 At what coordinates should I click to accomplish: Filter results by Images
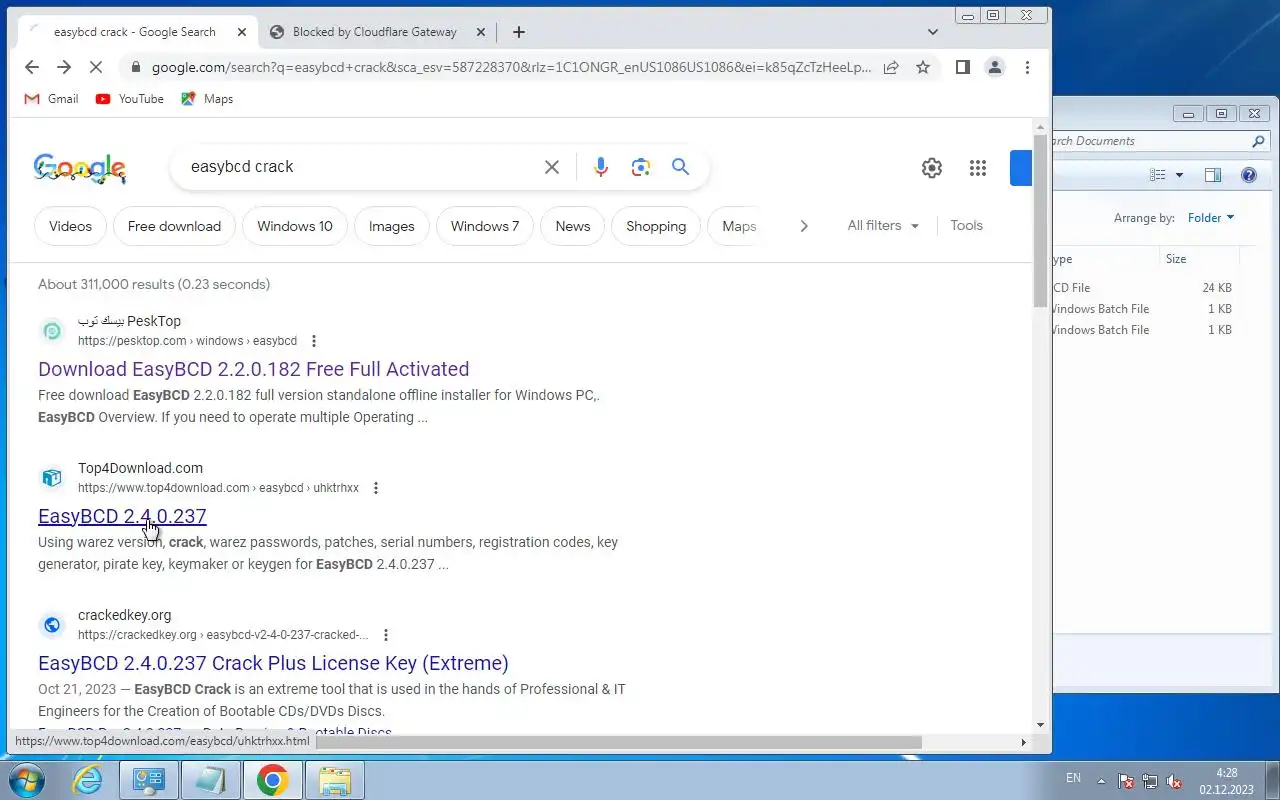pyautogui.click(x=391, y=226)
